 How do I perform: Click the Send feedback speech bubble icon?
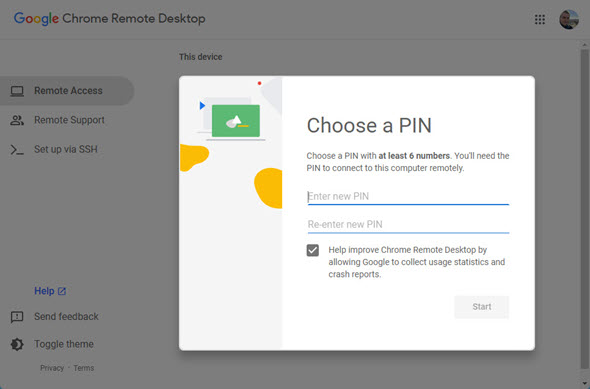coord(17,317)
